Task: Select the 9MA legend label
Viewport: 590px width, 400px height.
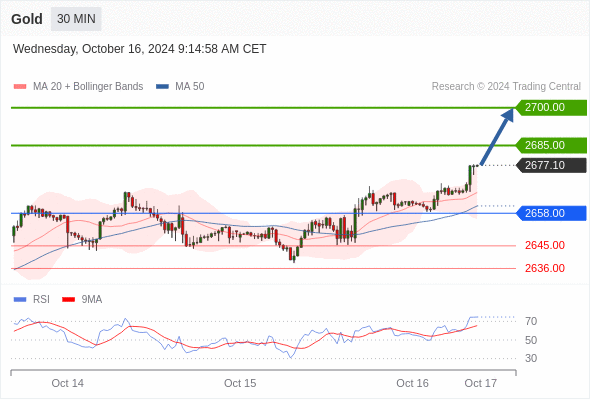Action: coord(92,300)
